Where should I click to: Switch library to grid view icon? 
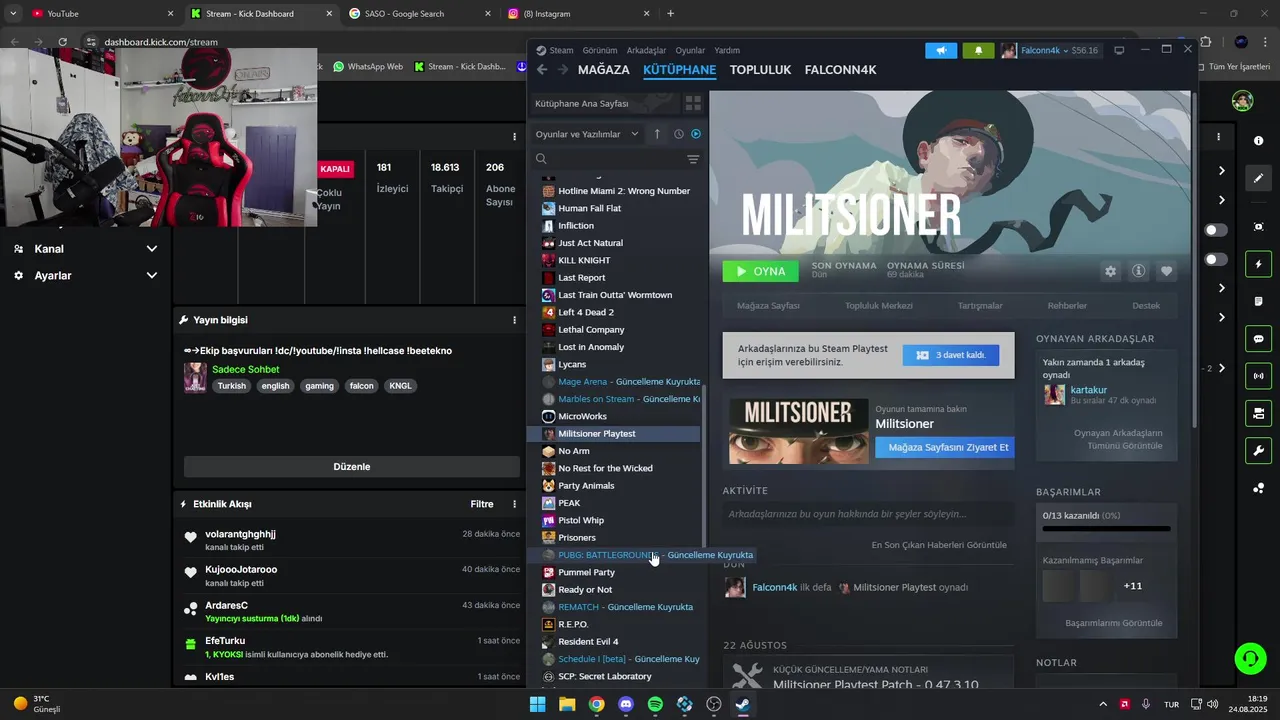pyautogui.click(x=693, y=104)
